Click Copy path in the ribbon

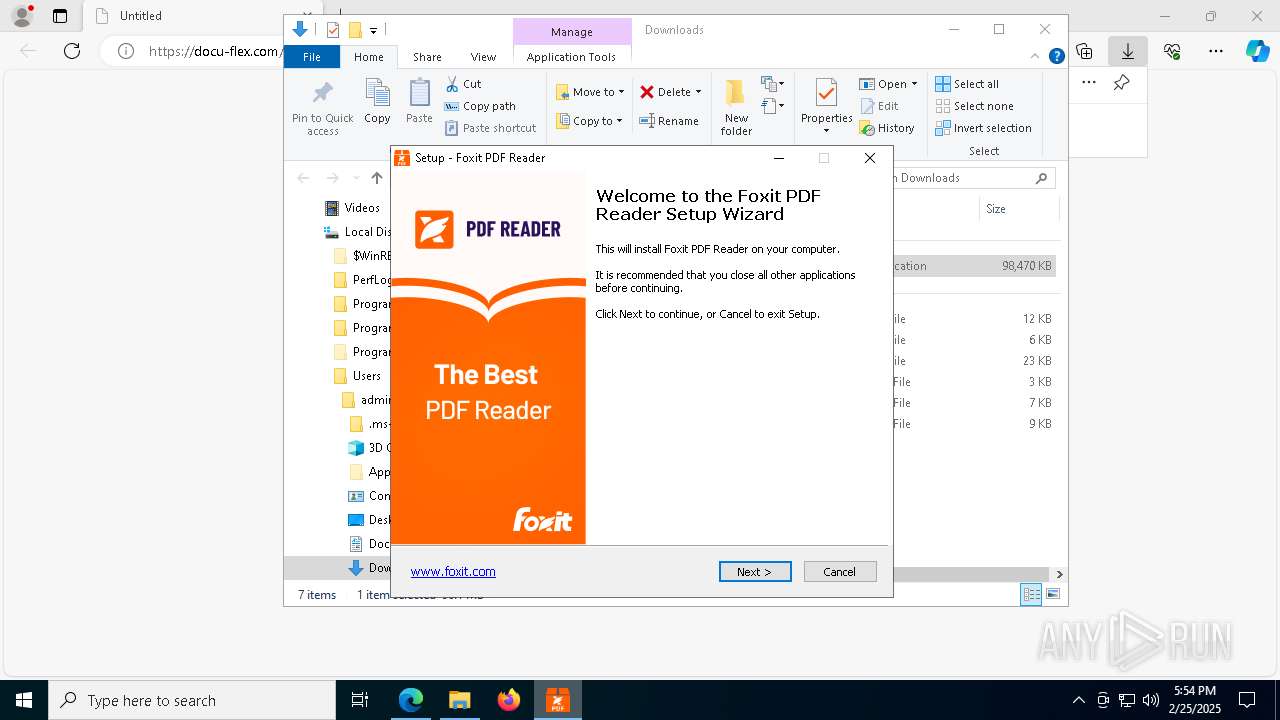pyautogui.click(x=480, y=106)
